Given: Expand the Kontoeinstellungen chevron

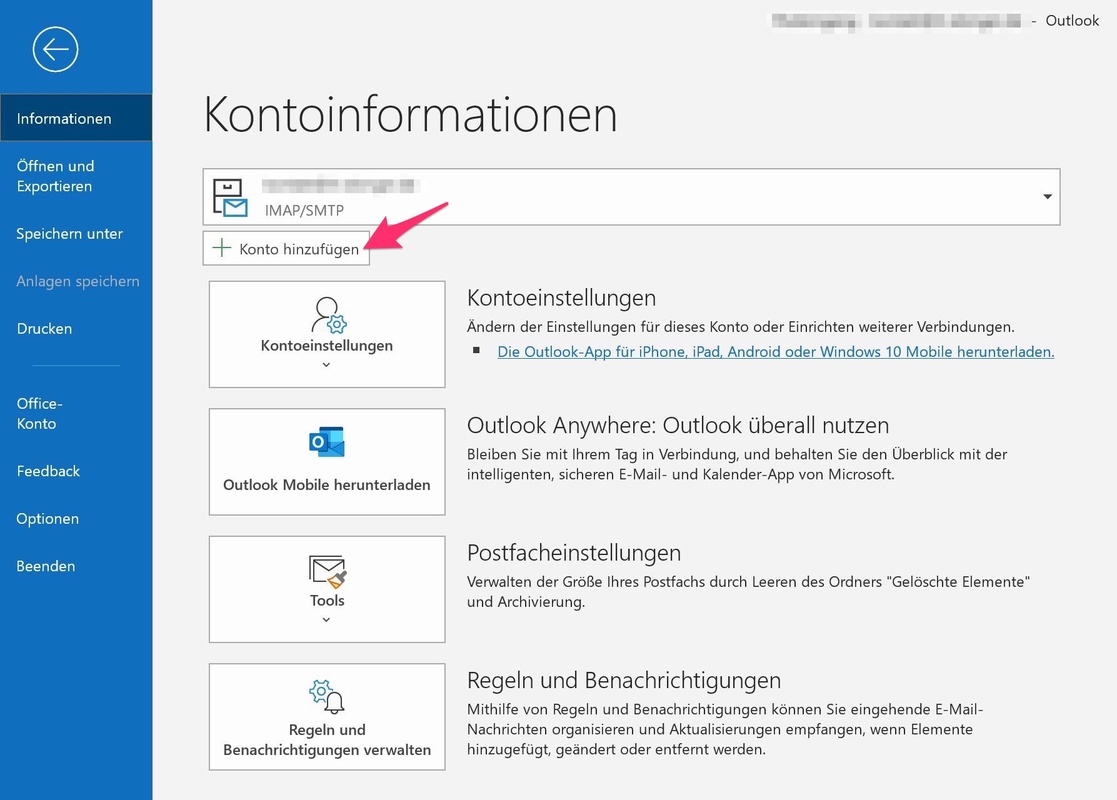Looking at the screenshot, I should 326,365.
